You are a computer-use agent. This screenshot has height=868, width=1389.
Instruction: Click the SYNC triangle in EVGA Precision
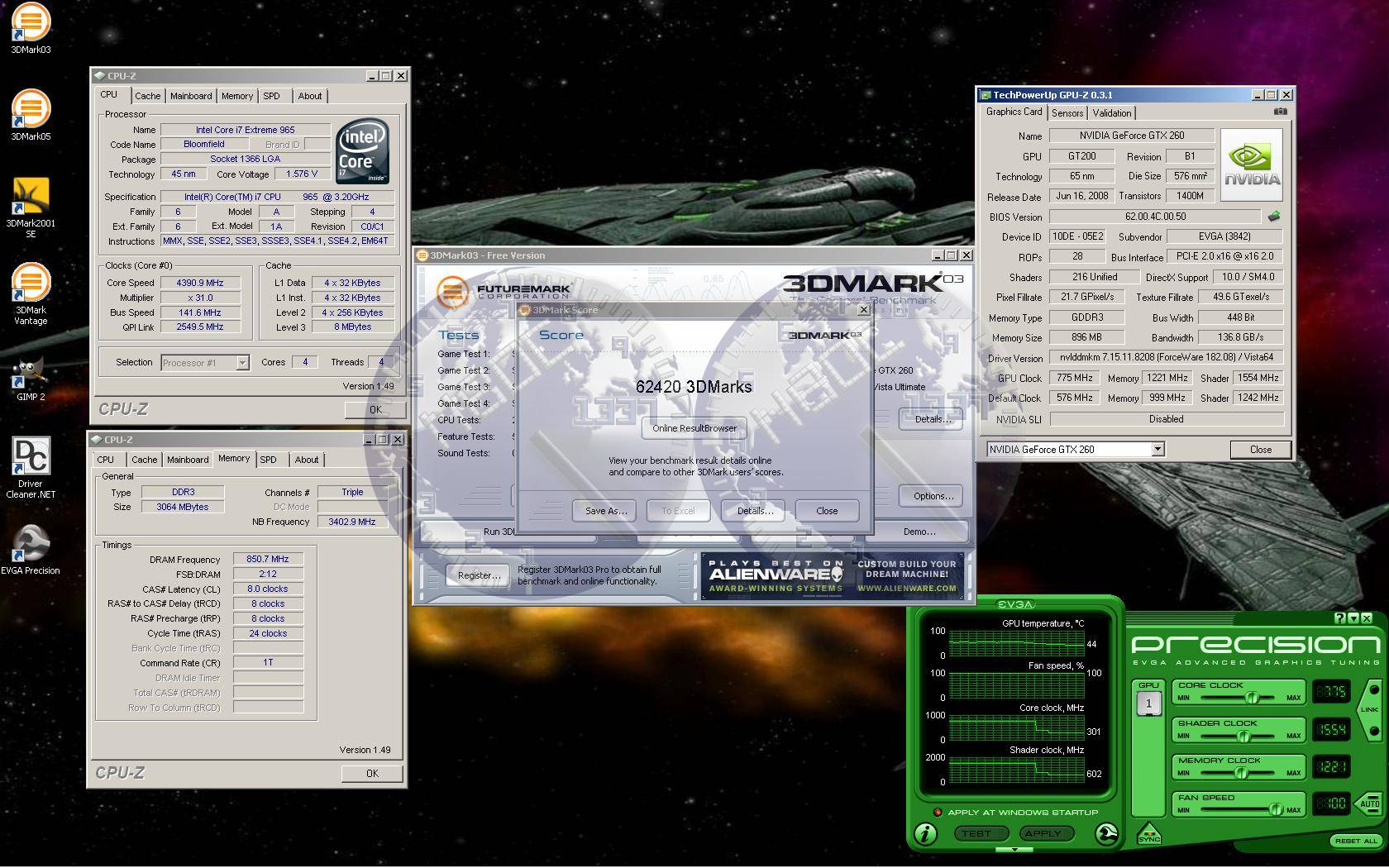[x=1149, y=832]
